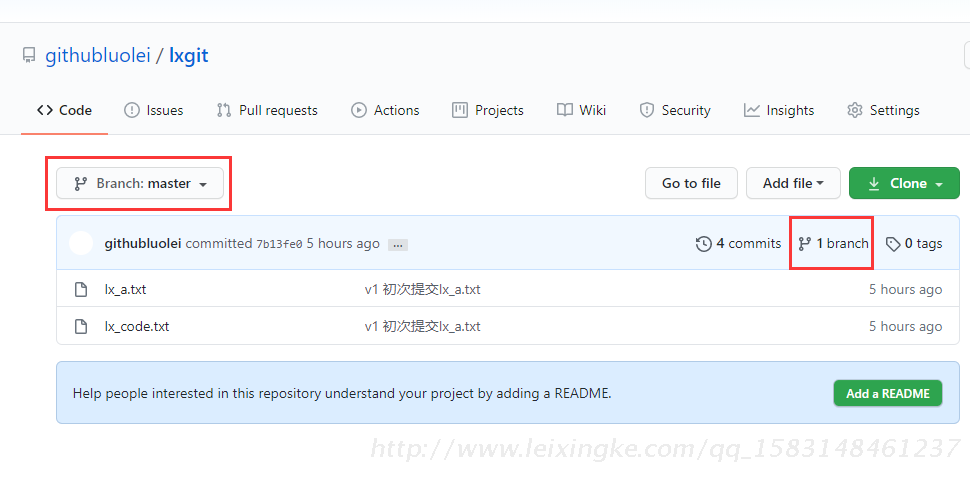Click the repository book icon beside githubluolei
Viewport: 970px width, 477px height.
point(28,56)
